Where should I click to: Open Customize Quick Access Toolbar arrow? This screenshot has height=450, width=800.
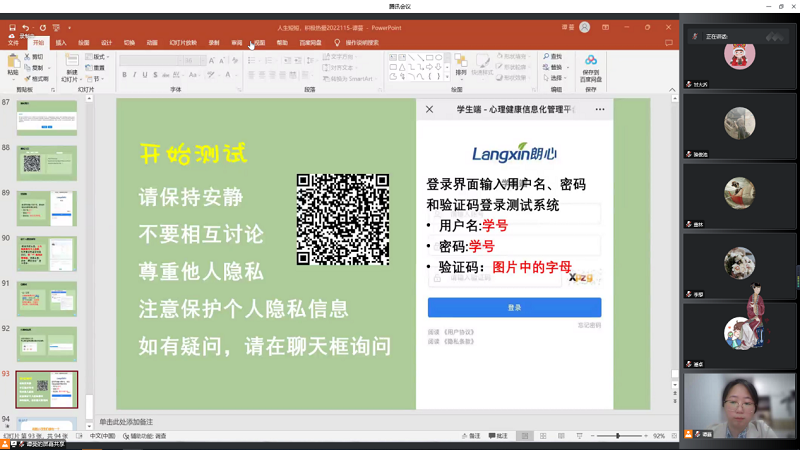pos(69,28)
